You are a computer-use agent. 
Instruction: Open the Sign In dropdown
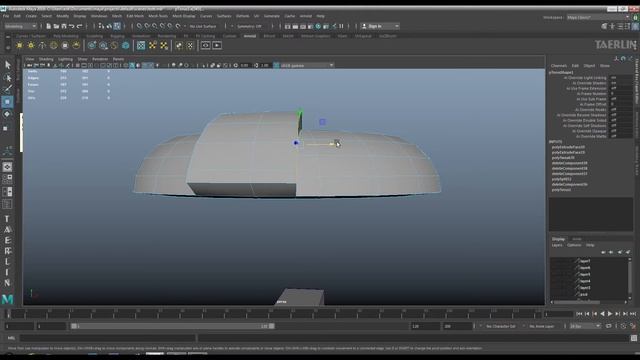point(380,26)
